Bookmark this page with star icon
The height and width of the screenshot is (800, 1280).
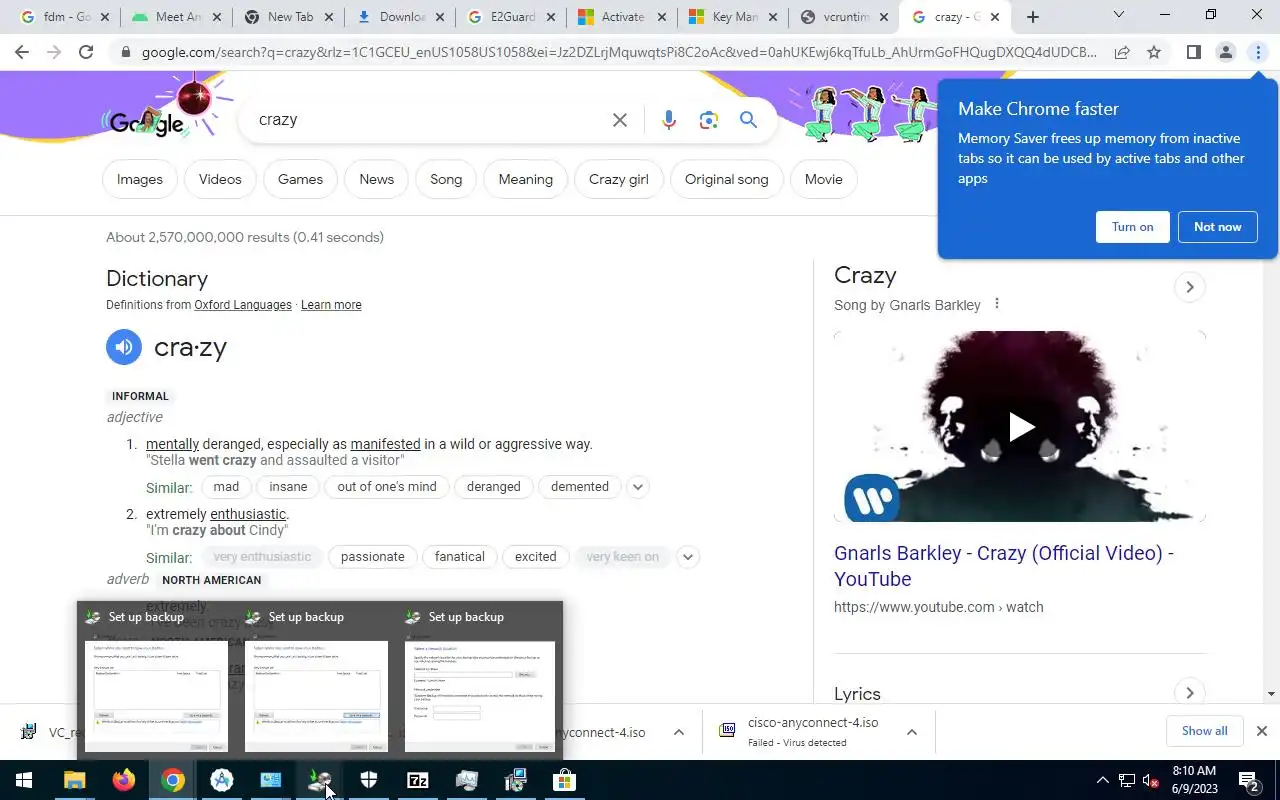tap(1154, 52)
